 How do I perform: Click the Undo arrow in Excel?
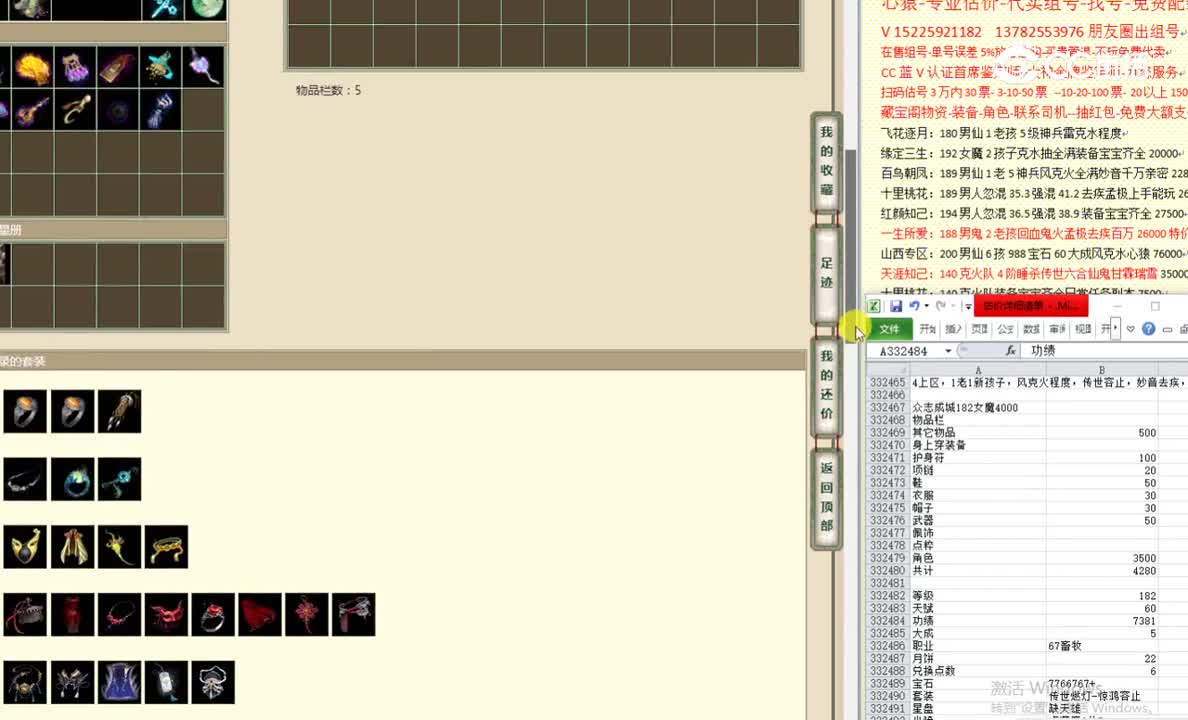click(914, 306)
